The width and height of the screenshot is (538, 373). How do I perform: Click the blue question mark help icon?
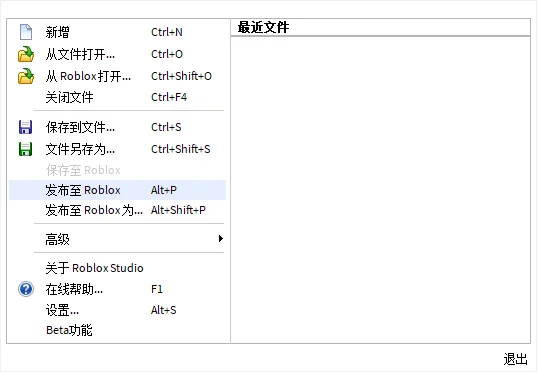click(x=26, y=289)
